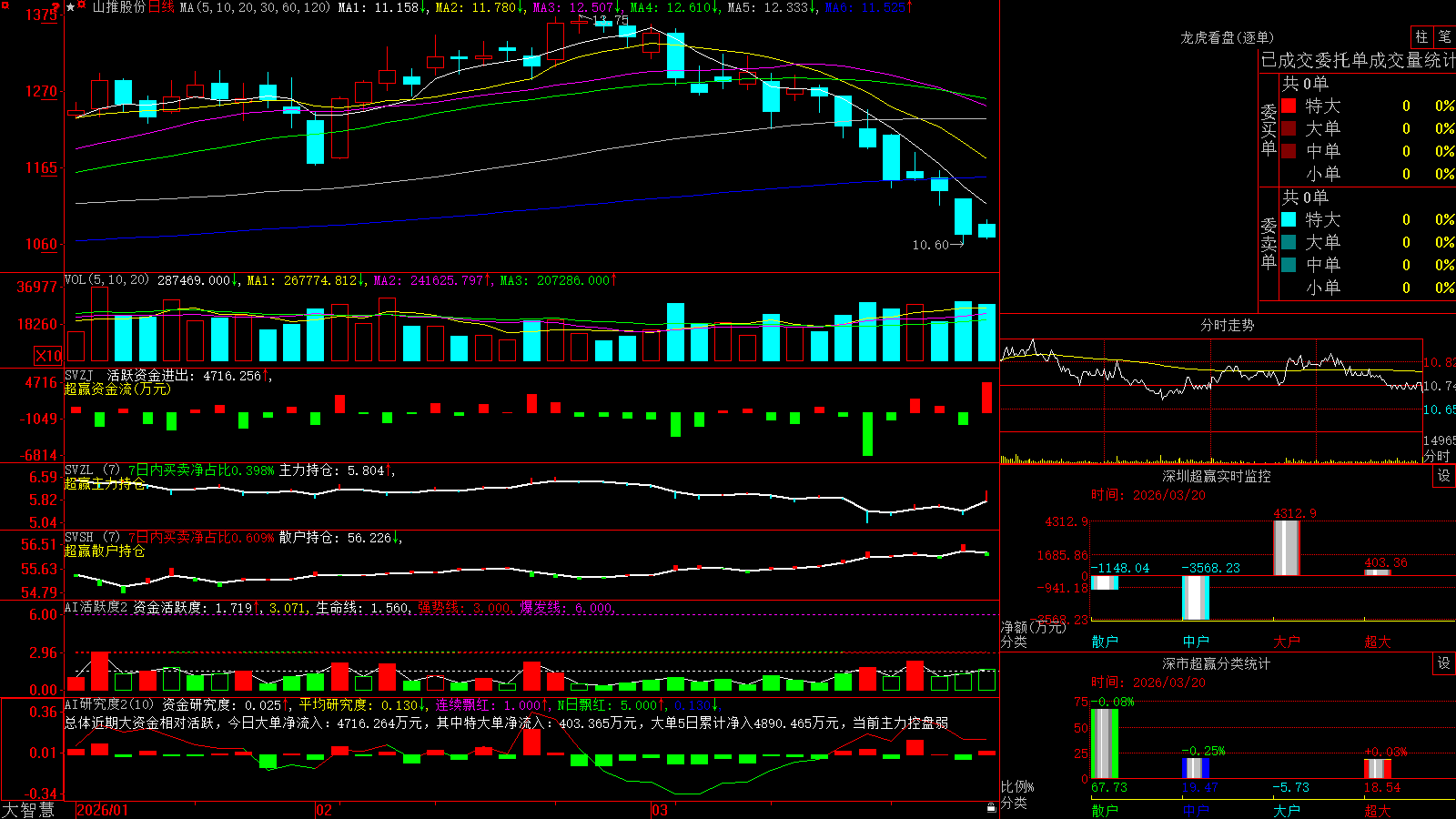The height and width of the screenshot is (819, 1456).
Task: Click the 分时 label under intraday chart
Action: coord(1437,456)
